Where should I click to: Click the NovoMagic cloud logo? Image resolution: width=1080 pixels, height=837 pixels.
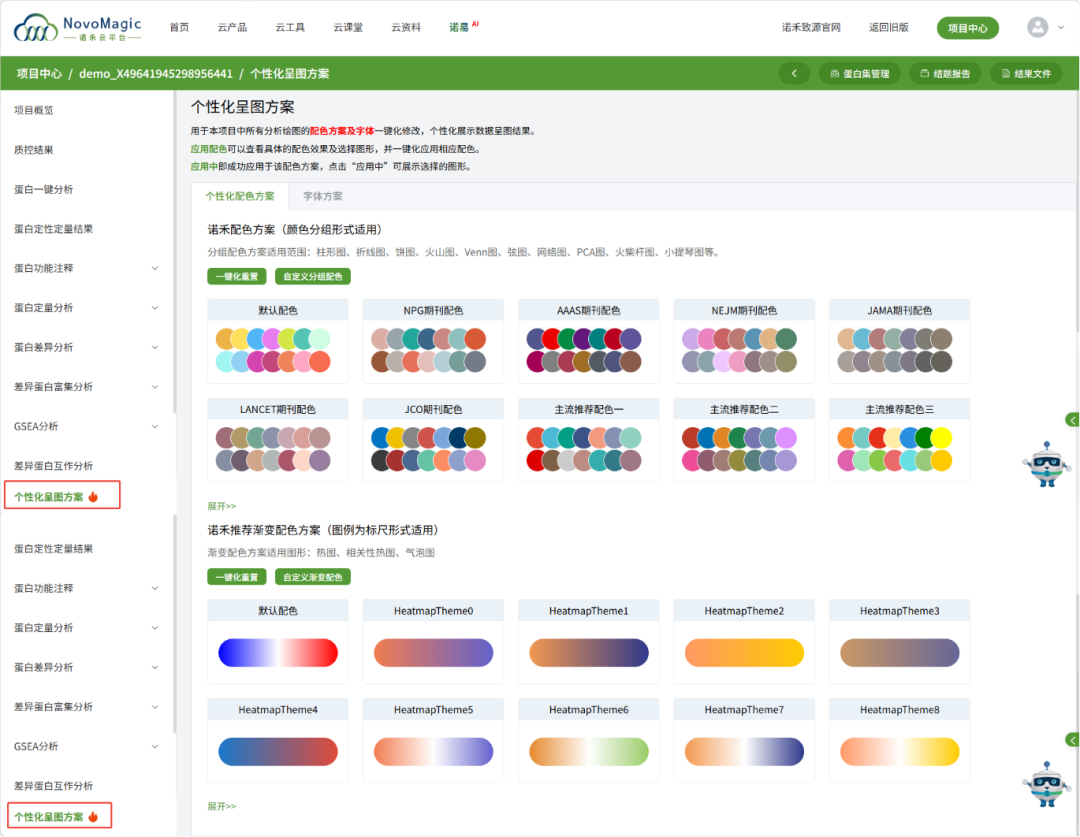pos(77,28)
